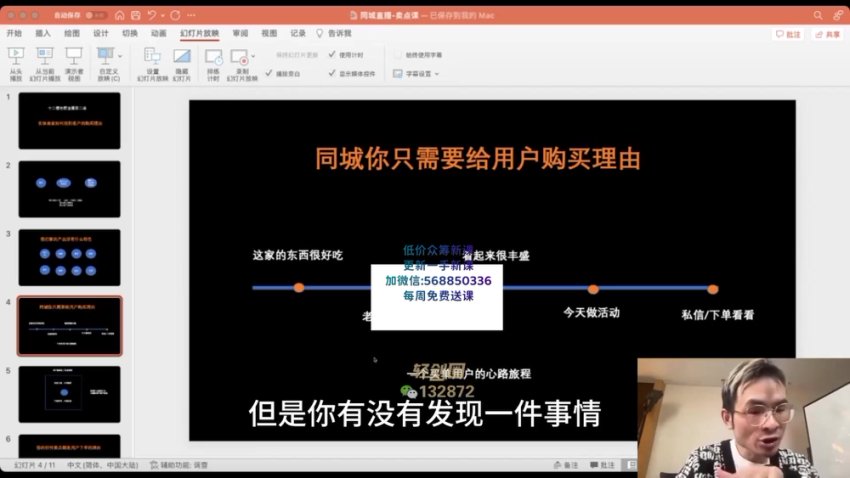
Task: Switch to the 动画 ribbon tab
Action: click(158, 33)
